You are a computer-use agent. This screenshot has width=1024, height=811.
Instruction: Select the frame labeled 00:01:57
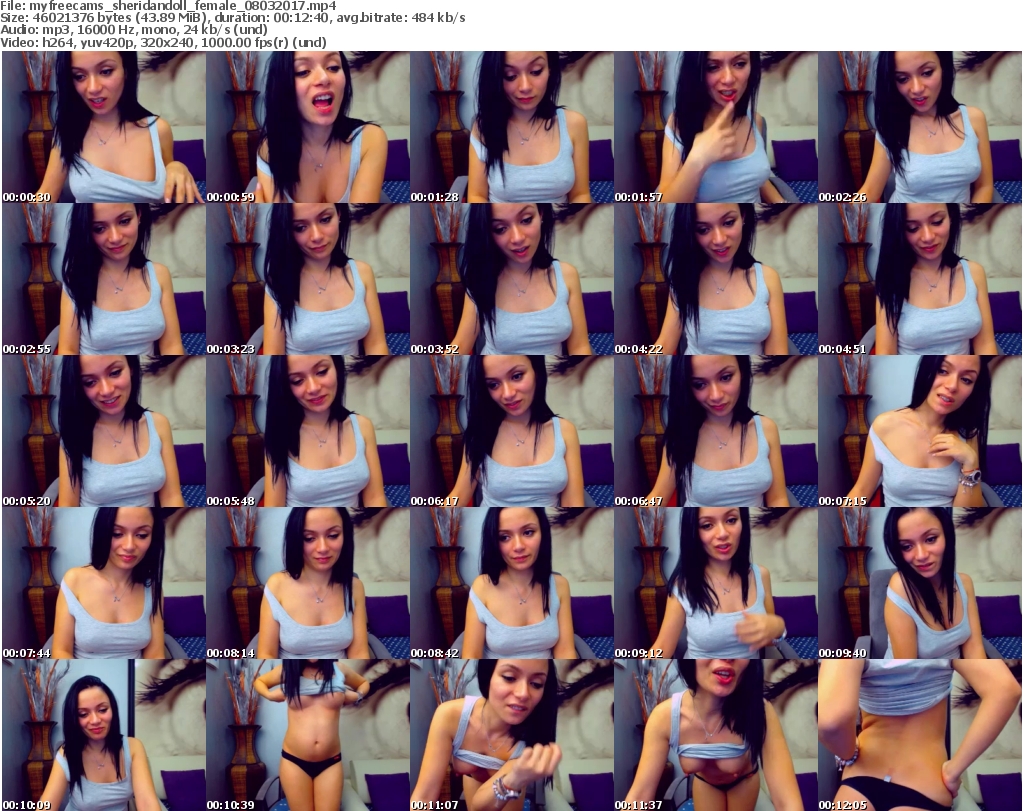tap(716, 127)
